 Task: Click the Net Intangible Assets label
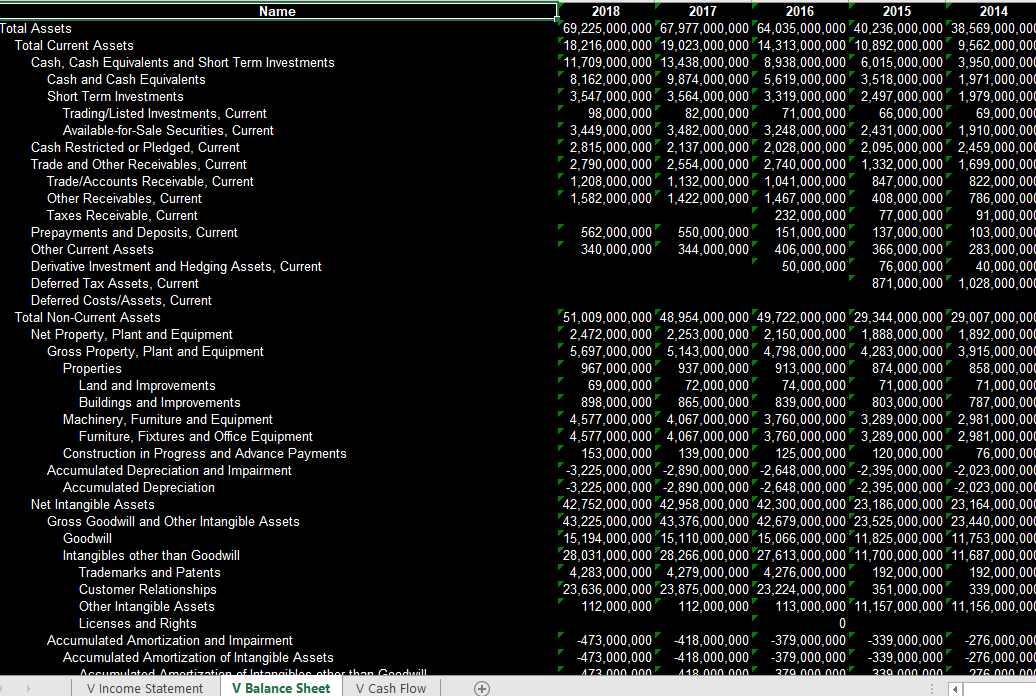91,504
